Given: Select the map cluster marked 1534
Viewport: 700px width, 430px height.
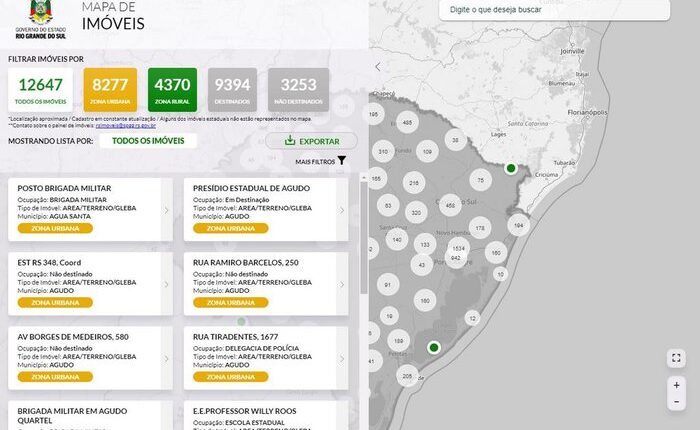Looking at the screenshot, I should (x=458, y=247).
